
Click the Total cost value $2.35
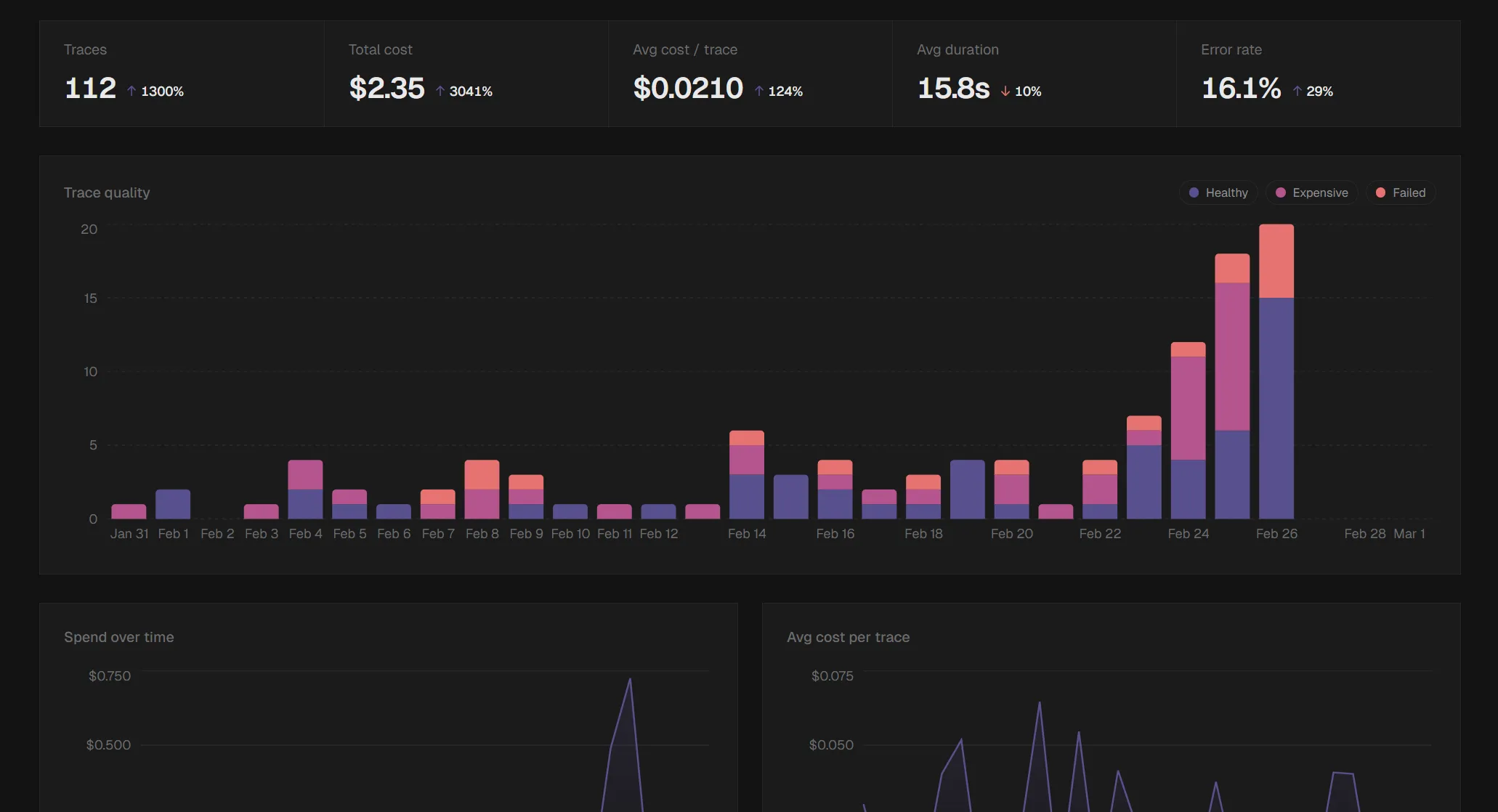[386, 89]
